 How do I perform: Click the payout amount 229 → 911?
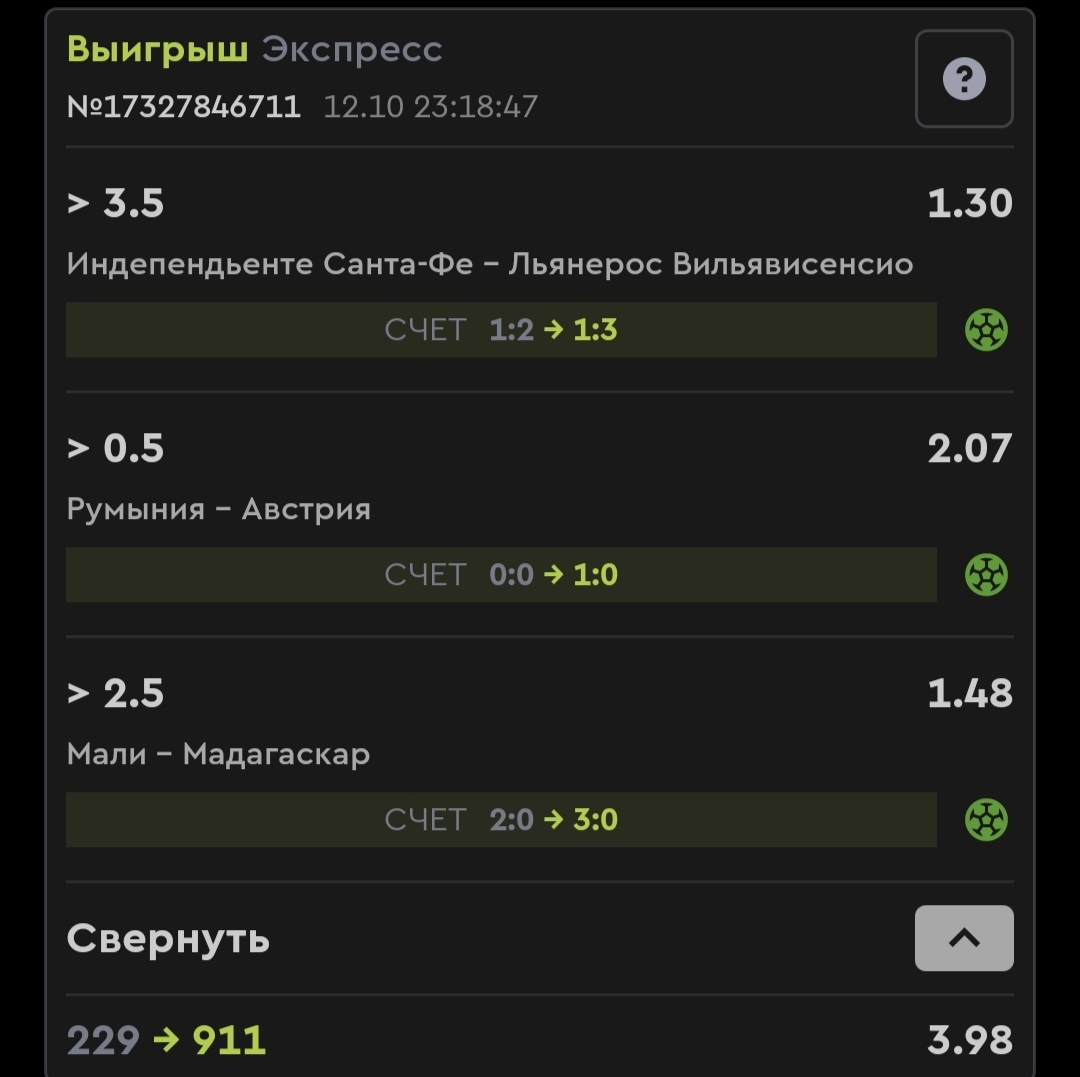[x=166, y=1040]
